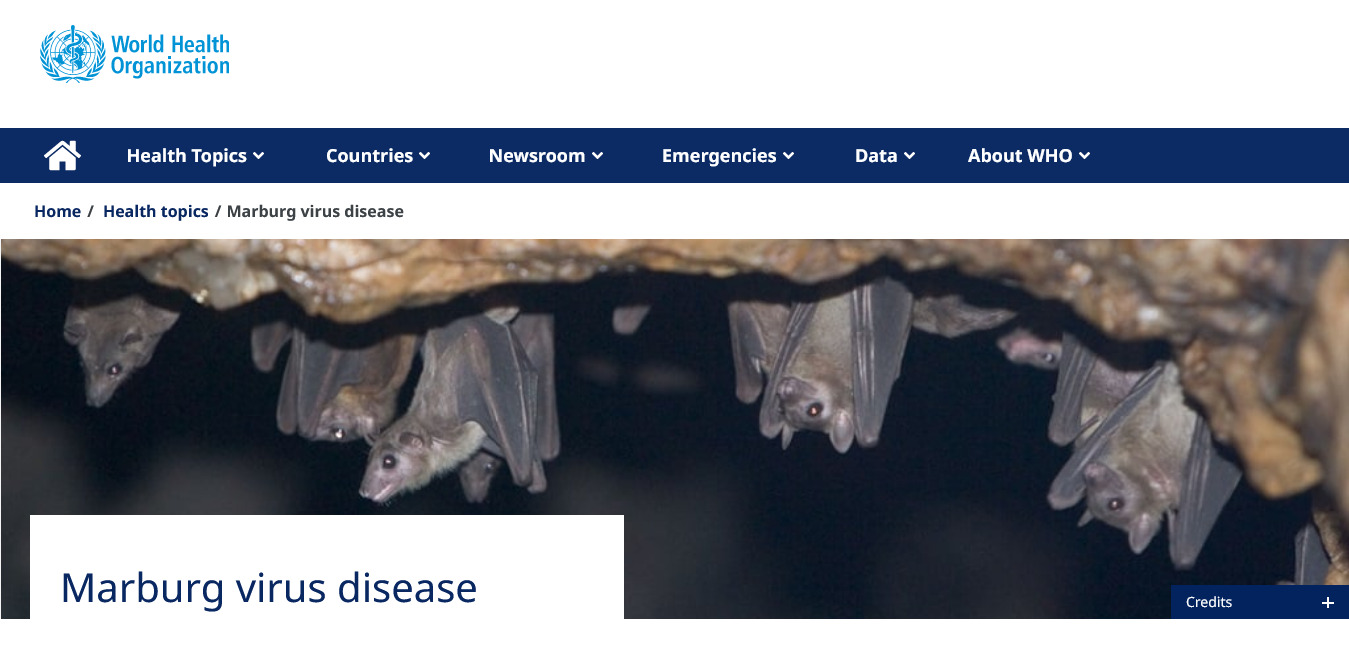Expand the Data dropdown chevron
Image resolution: width=1349 pixels, height=653 pixels.
tap(910, 156)
